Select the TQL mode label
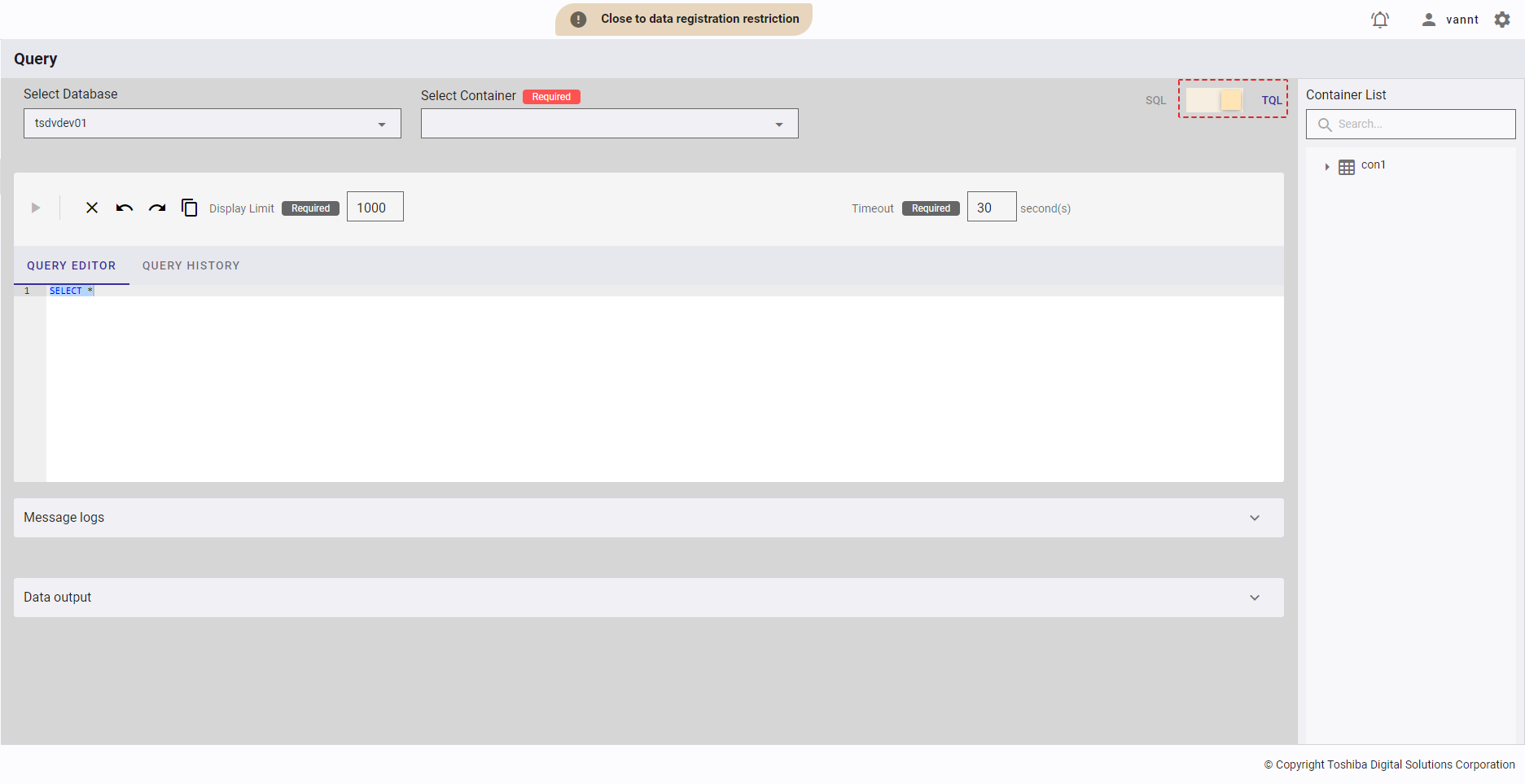This screenshot has width=1525, height=784. pos(1271,100)
